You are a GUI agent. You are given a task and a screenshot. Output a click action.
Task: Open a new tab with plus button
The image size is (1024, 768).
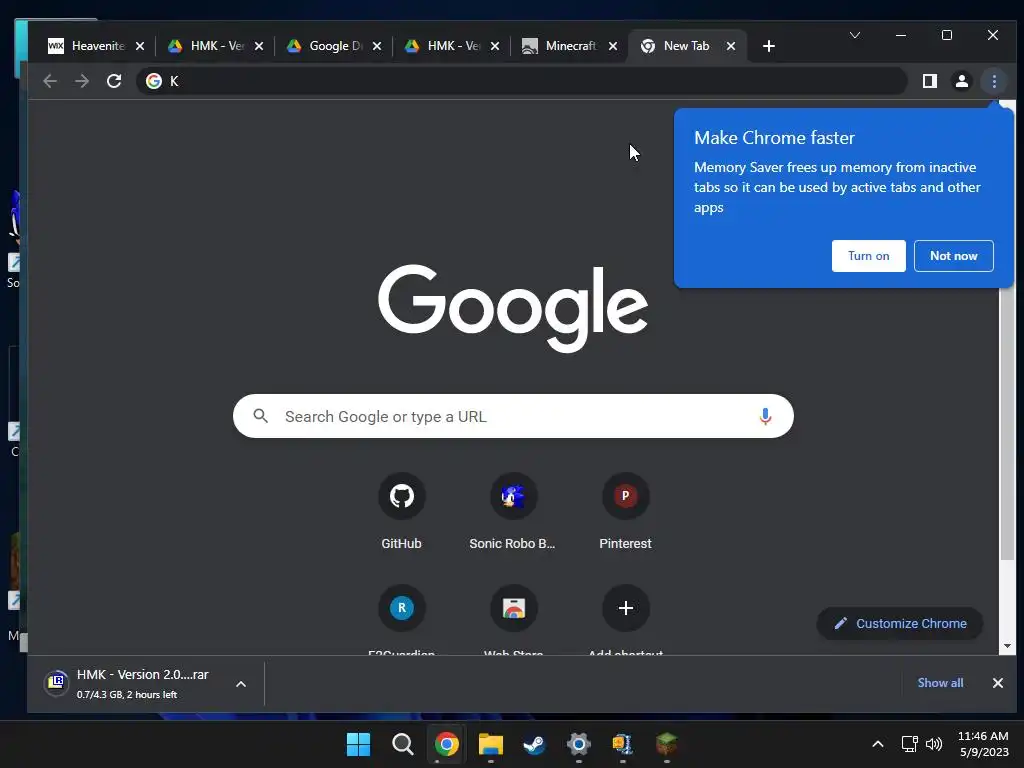769,46
